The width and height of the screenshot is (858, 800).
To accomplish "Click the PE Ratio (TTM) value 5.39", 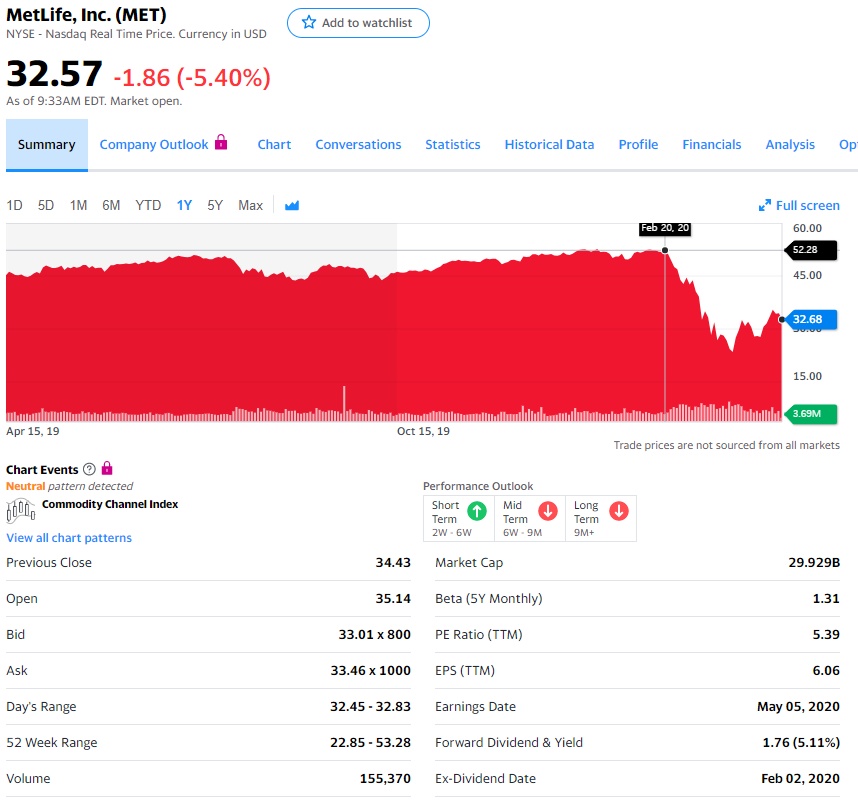I will (826, 635).
